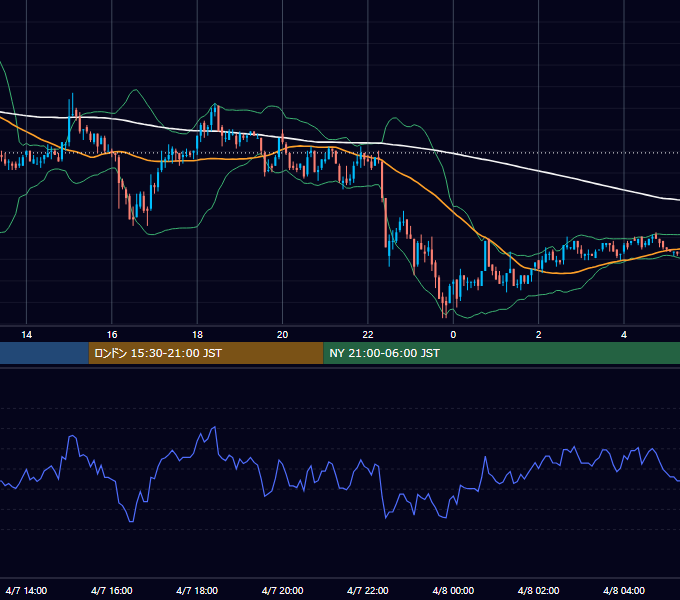
Task: Click the '14' hour axis label
Action: [26, 335]
